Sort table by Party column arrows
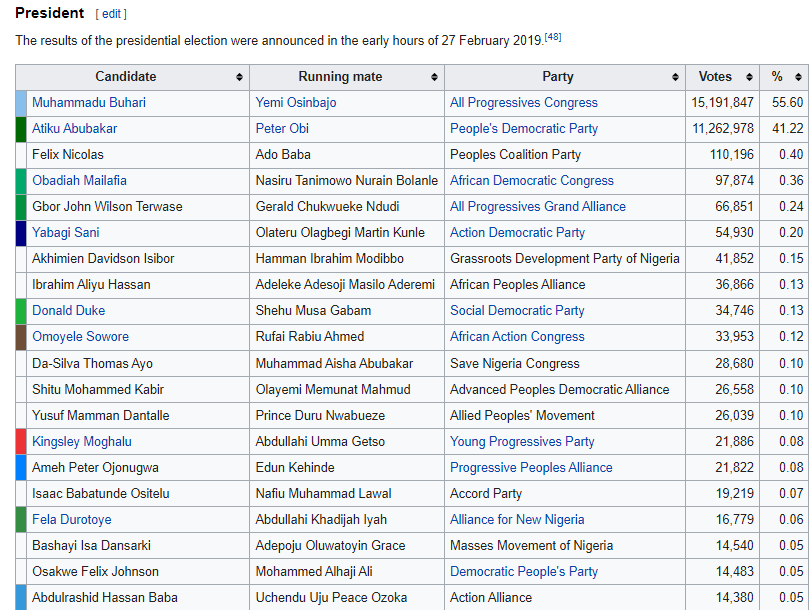This screenshot has height=610, width=809. pyautogui.click(x=675, y=77)
